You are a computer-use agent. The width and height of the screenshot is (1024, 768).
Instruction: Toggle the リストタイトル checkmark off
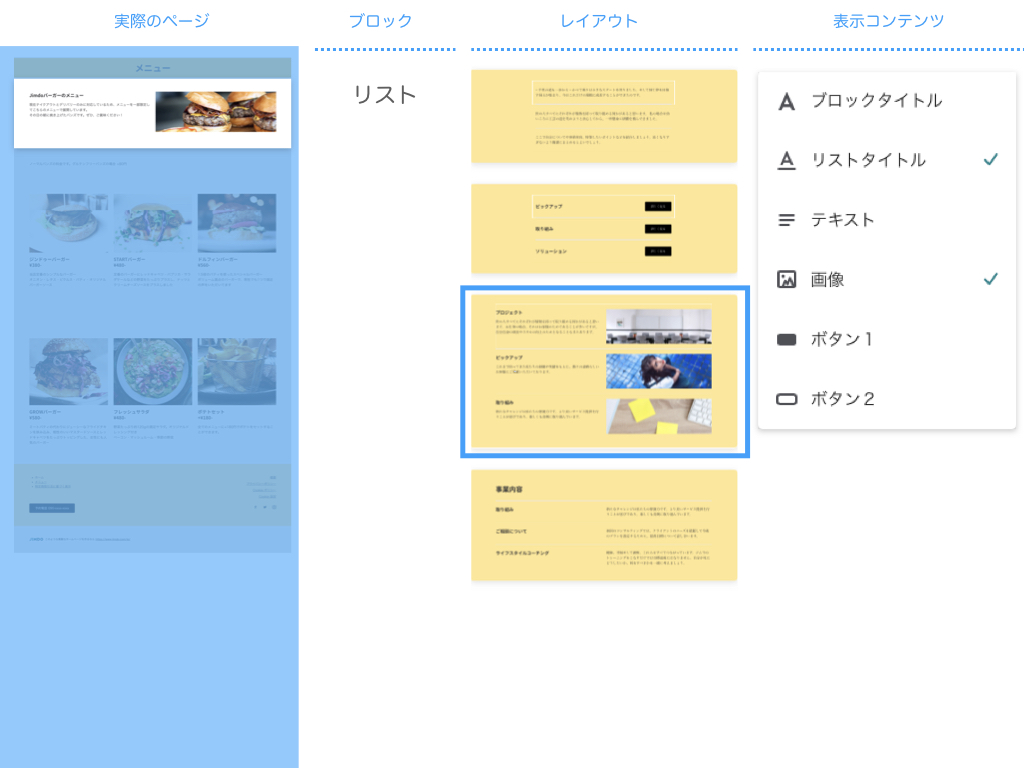pyautogui.click(x=991, y=159)
